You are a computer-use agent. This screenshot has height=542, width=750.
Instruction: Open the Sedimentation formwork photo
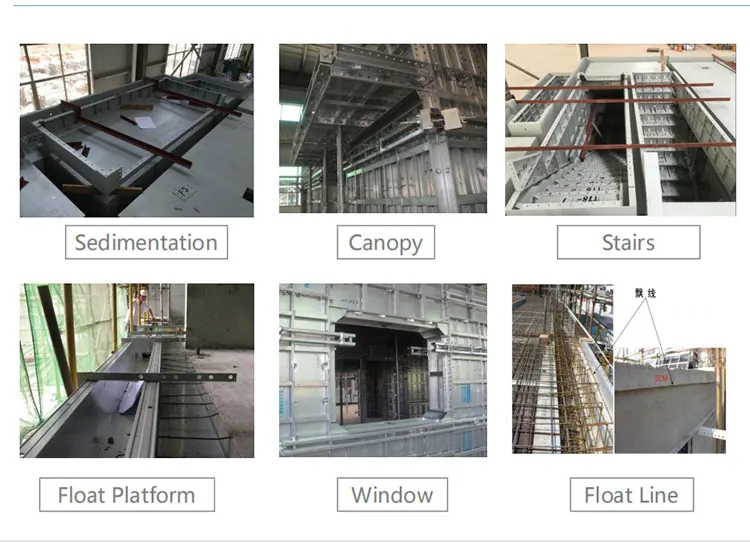point(137,131)
